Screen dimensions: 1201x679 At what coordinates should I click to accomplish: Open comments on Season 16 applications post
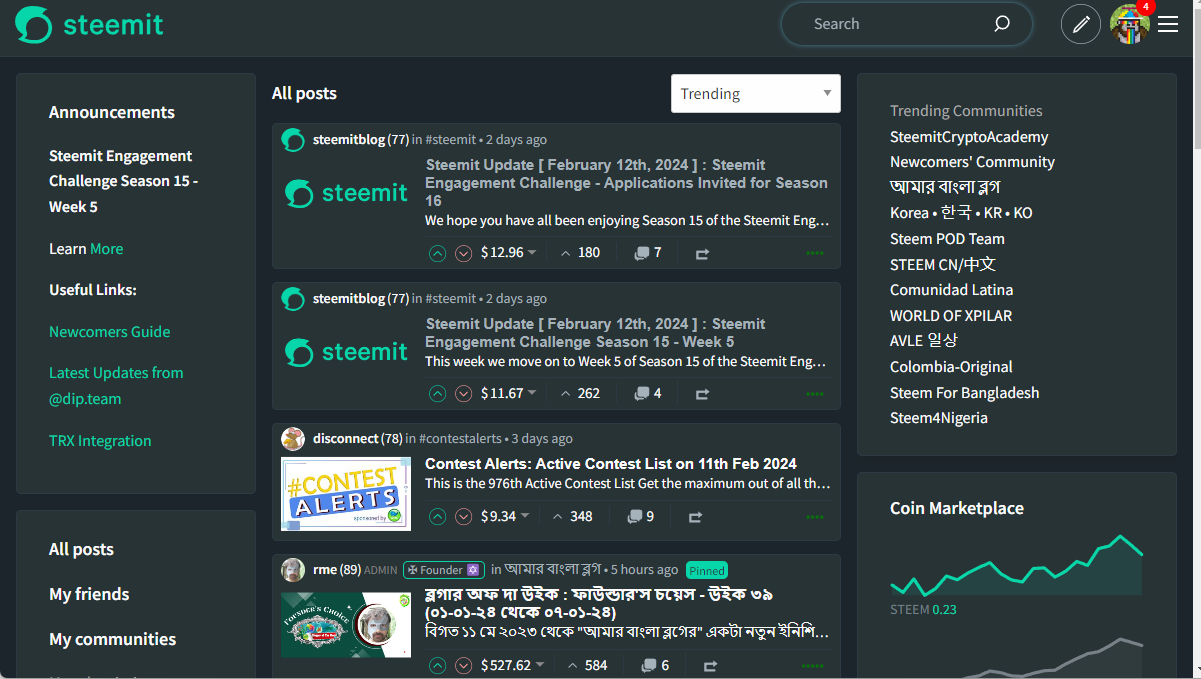[x=647, y=253]
